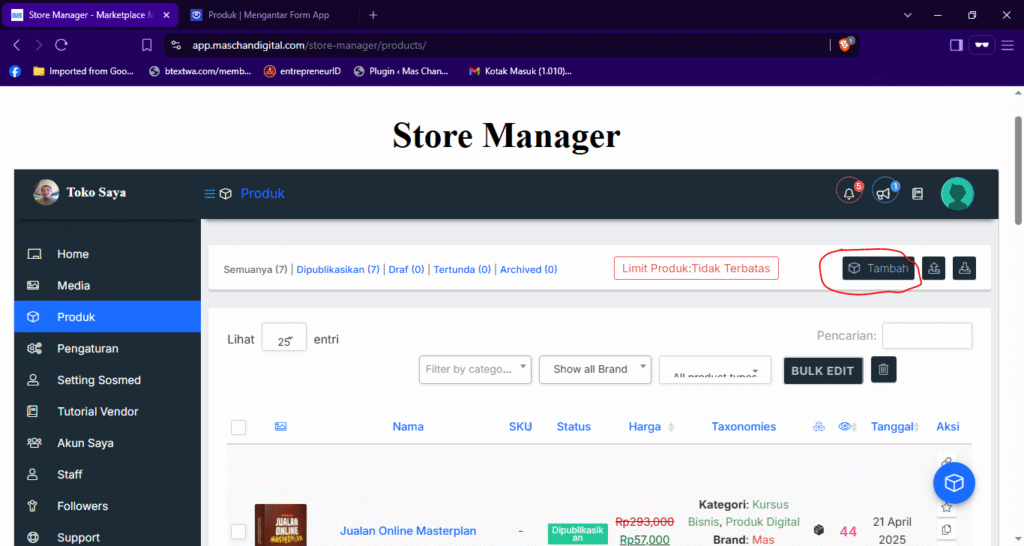The image size is (1024, 546).
Task: Open the notifications bell icon
Action: (849, 193)
